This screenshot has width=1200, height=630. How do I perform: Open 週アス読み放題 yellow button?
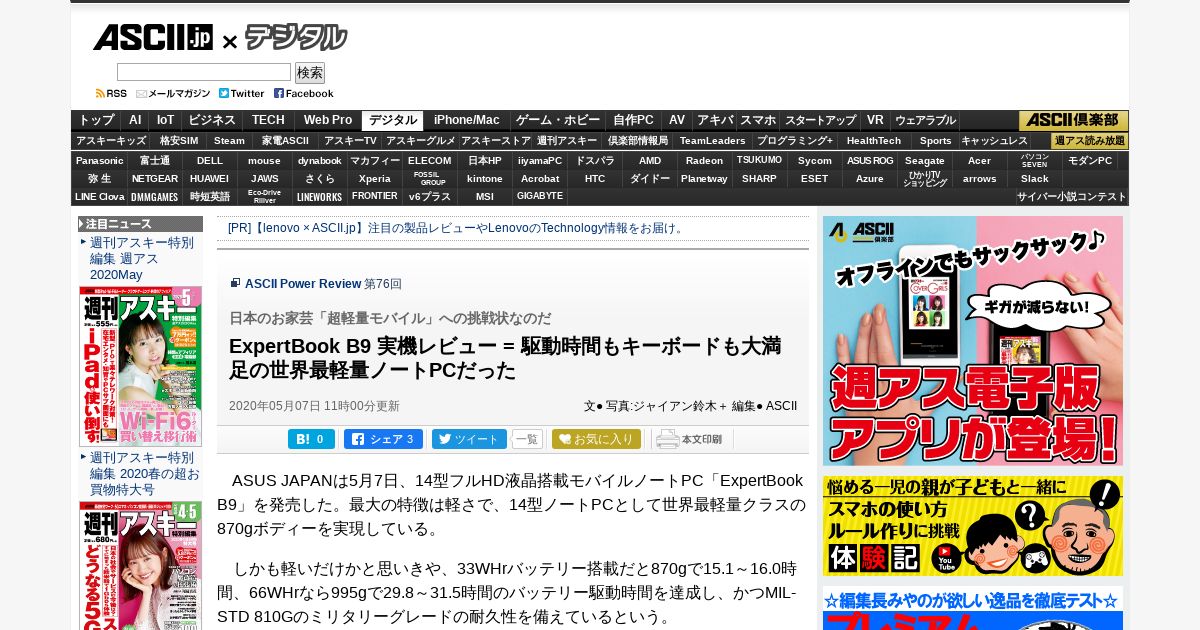click(x=1090, y=141)
